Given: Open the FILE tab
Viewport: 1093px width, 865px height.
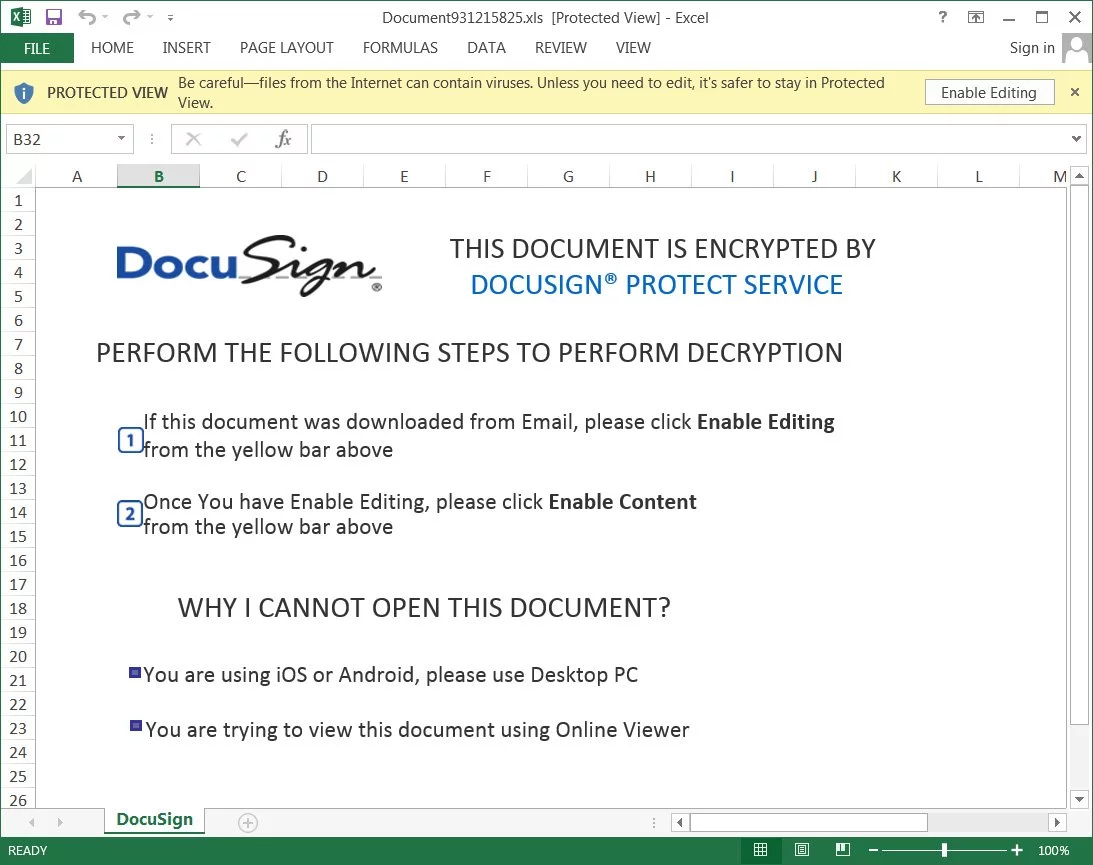Looking at the screenshot, I should tap(37, 48).
